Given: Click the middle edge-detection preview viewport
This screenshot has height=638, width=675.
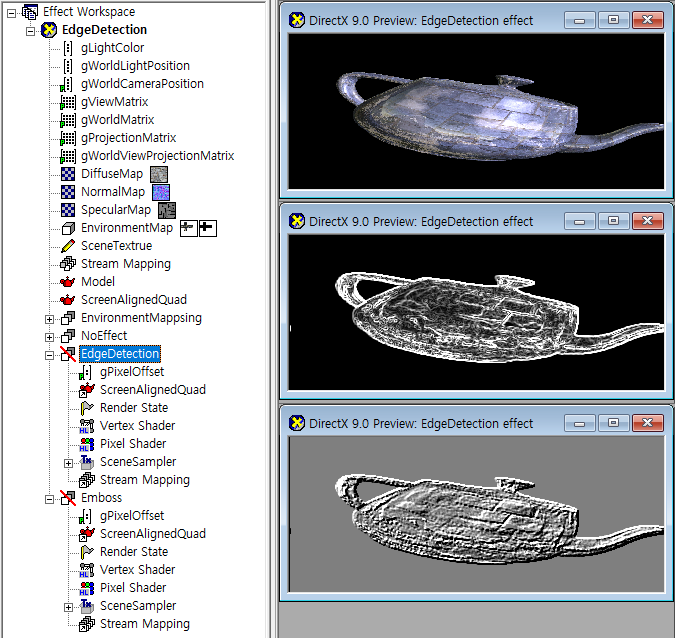Looking at the screenshot, I should point(476,313).
